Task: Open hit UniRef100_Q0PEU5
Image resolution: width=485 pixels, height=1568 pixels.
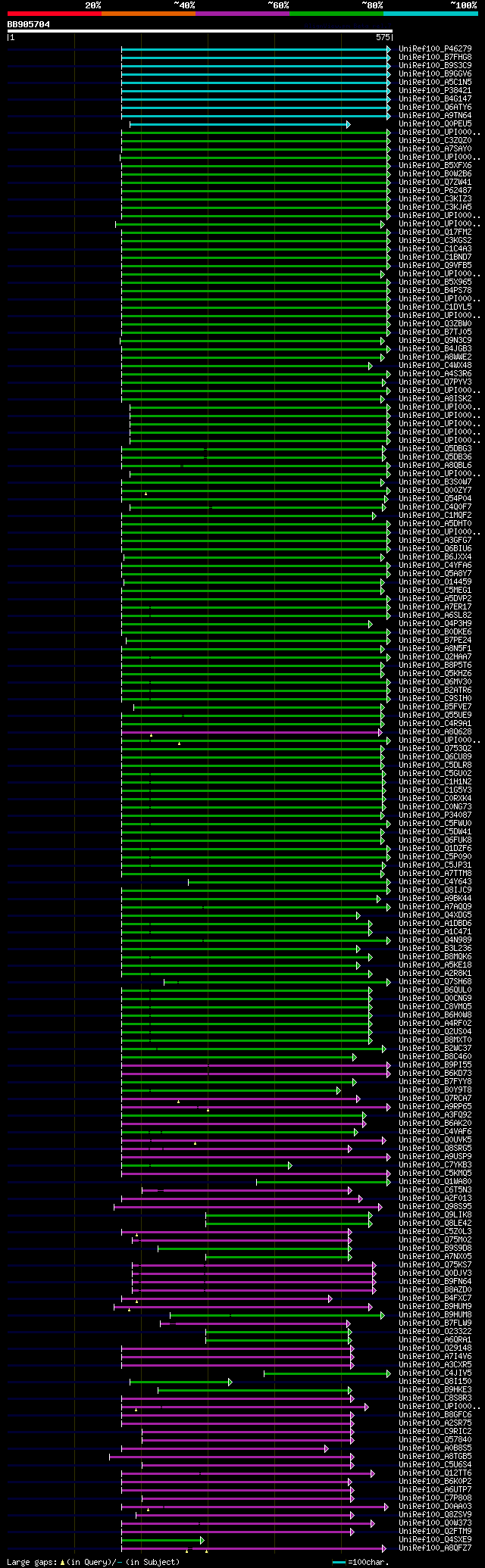Action: coord(435,124)
